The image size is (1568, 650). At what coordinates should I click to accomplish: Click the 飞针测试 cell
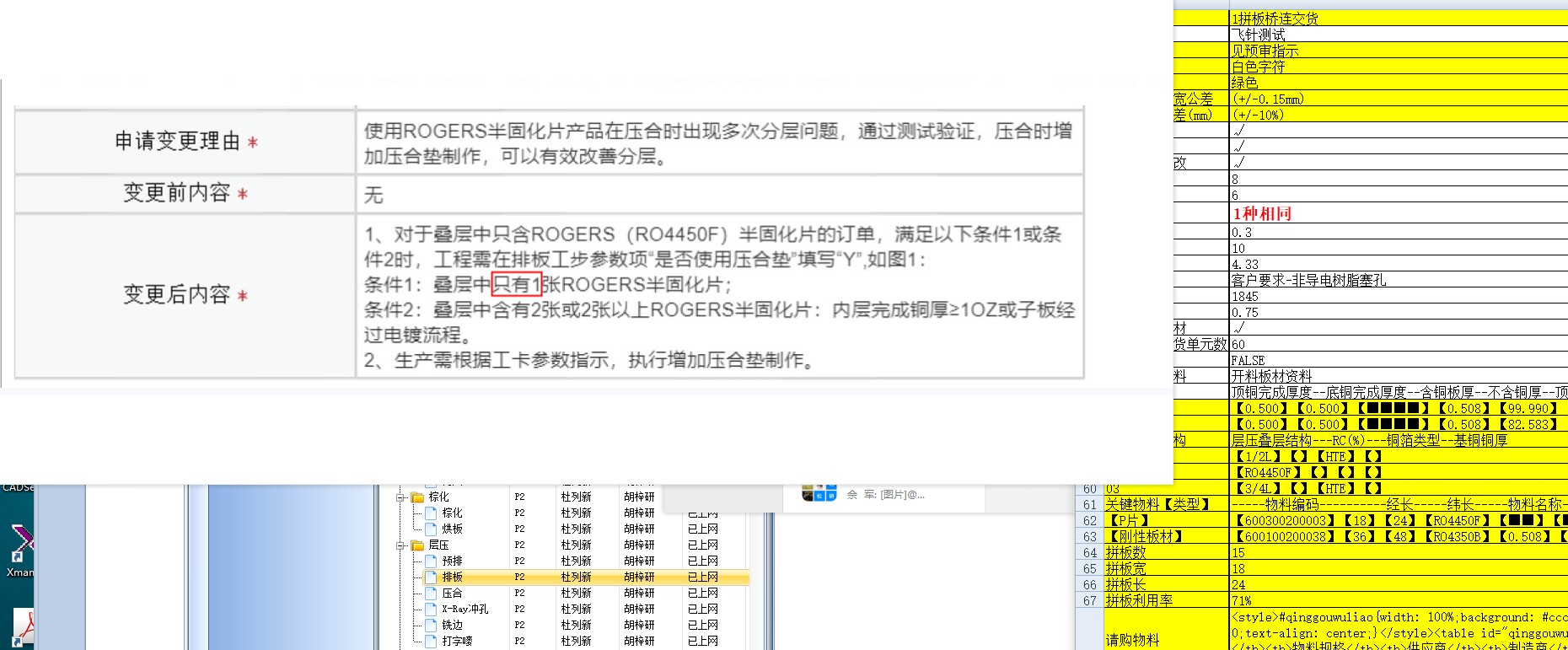tap(1399, 35)
